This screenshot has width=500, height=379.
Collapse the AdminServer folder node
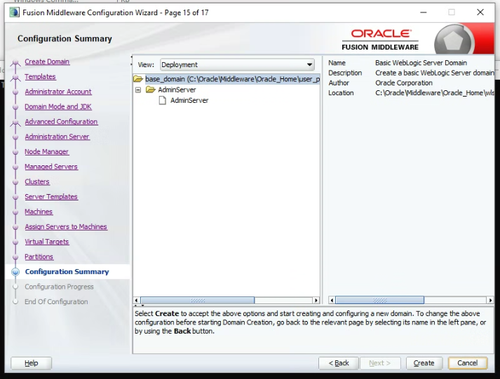pos(138,90)
